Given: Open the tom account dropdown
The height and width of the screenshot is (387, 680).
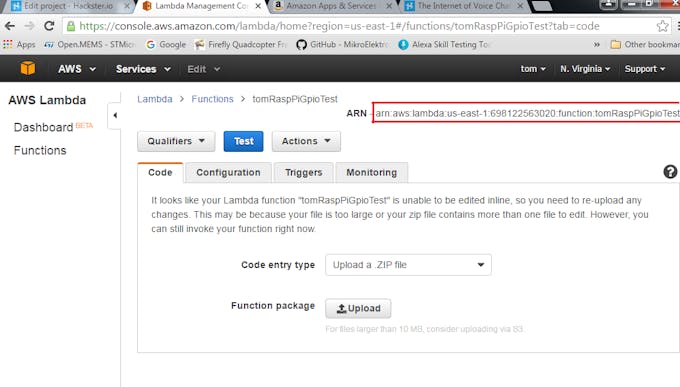Looking at the screenshot, I should pyautogui.click(x=533, y=69).
